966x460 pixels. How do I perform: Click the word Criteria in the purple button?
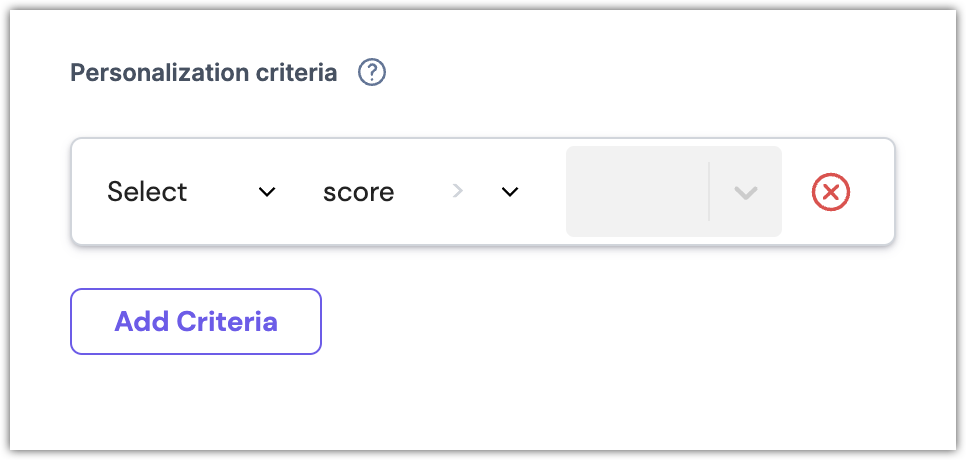[x=227, y=322]
